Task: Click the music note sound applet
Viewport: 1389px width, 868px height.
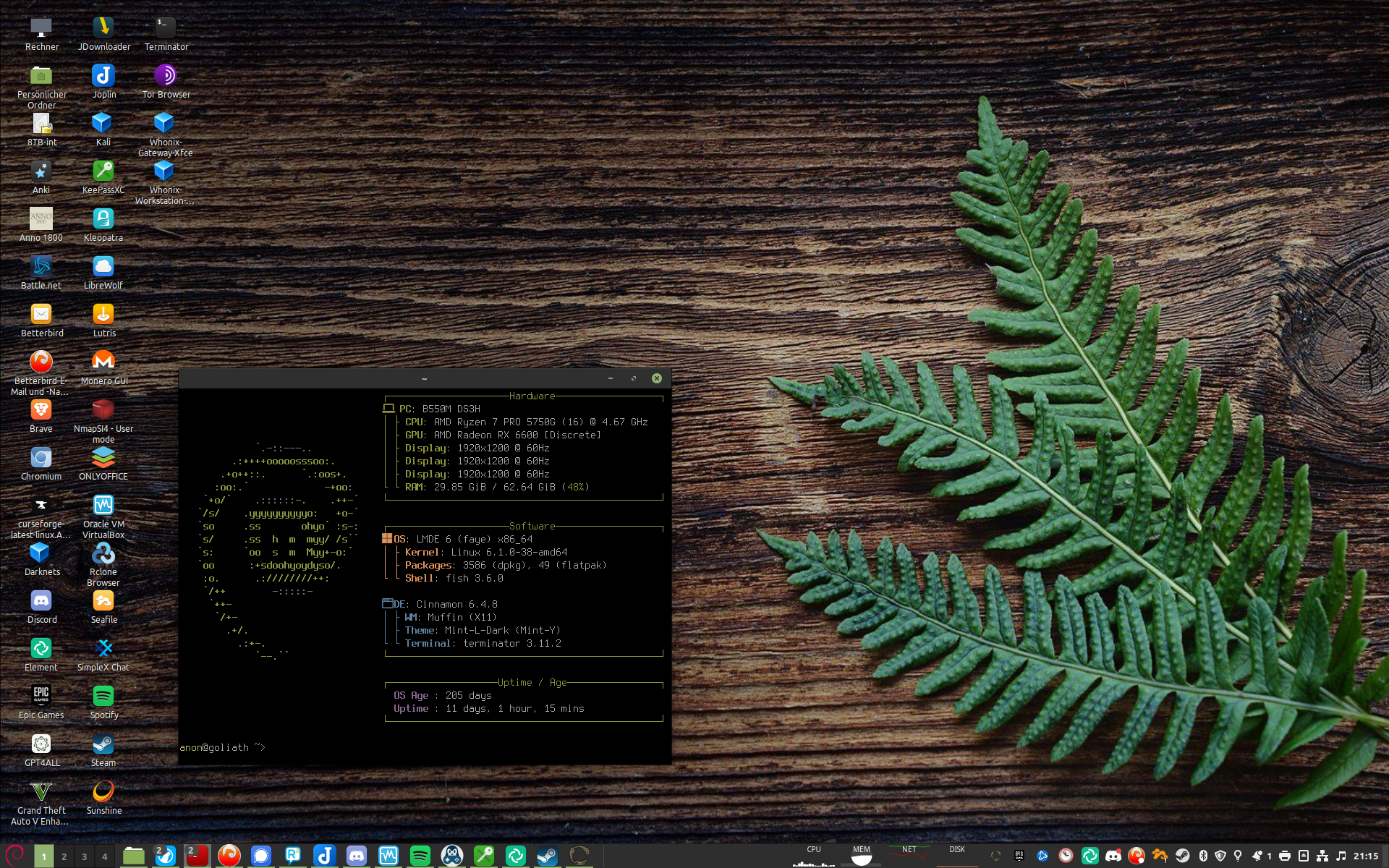Action: pos(1341,856)
